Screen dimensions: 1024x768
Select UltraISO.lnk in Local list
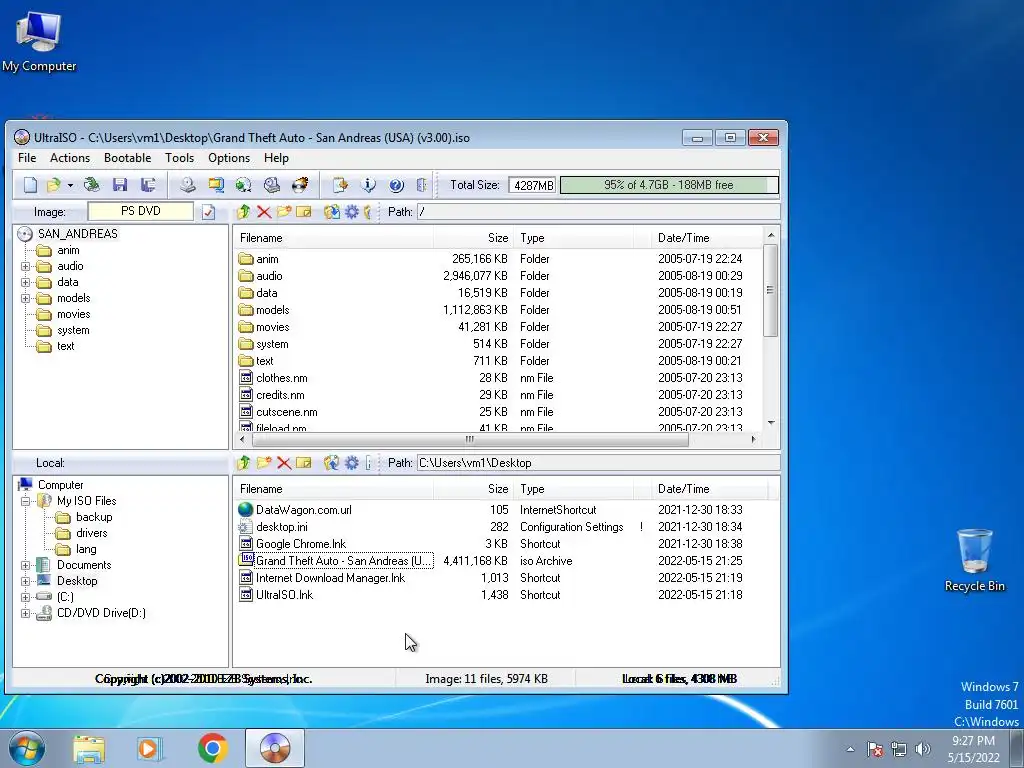click(x=284, y=595)
